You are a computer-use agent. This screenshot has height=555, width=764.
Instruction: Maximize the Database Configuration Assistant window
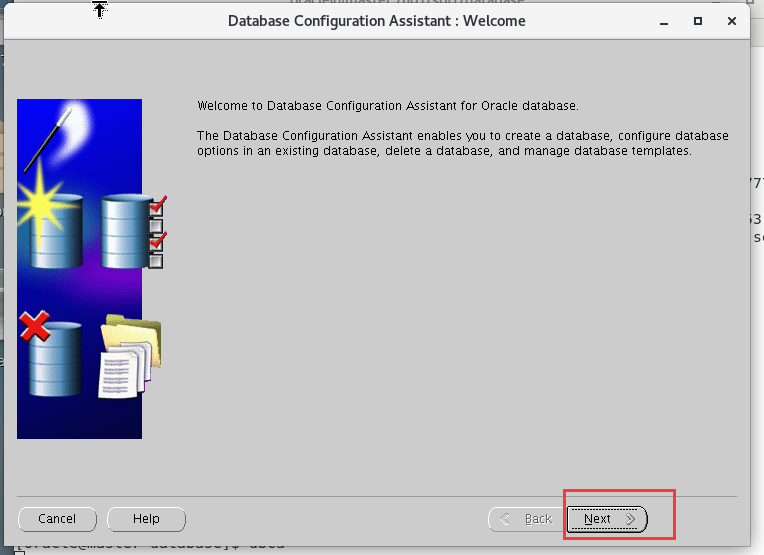(698, 21)
